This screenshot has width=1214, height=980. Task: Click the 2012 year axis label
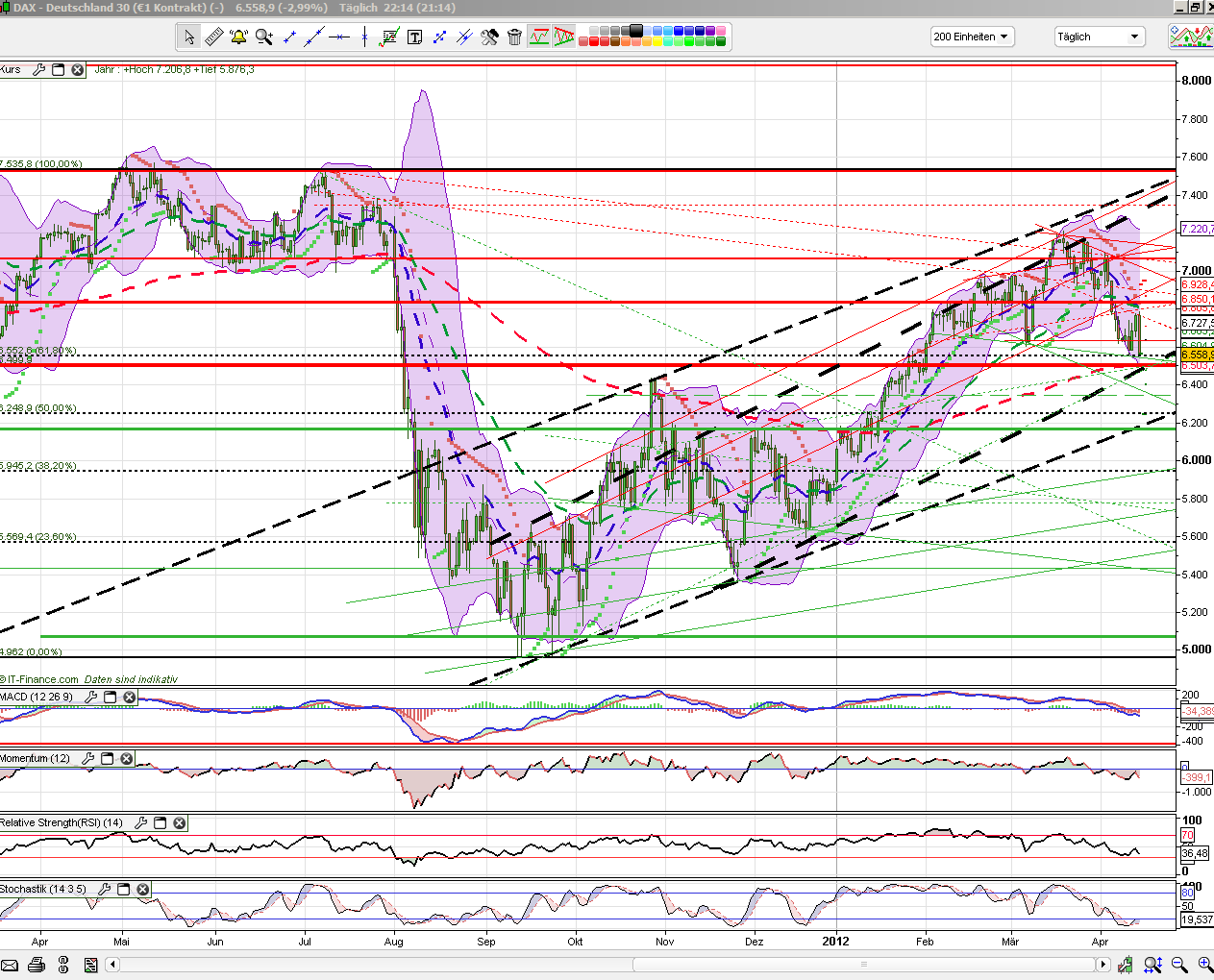(x=835, y=942)
